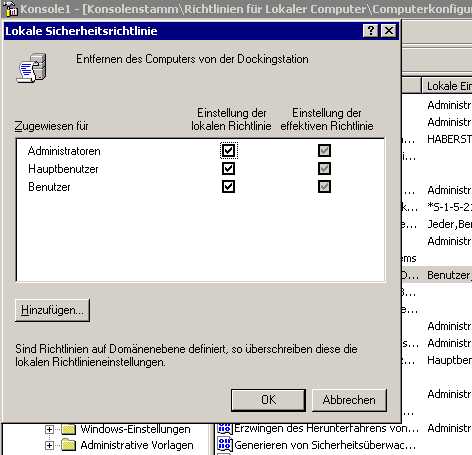Expand the Administrative Vorlagen tree node

(49, 445)
